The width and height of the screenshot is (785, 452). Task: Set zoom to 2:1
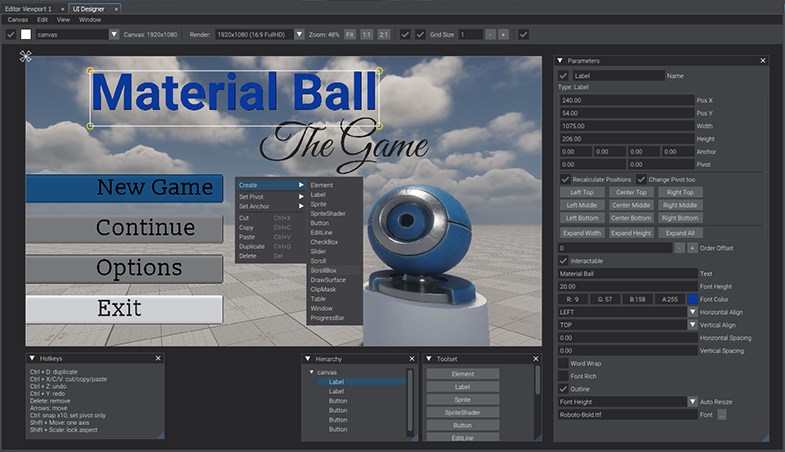click(384, 35)
